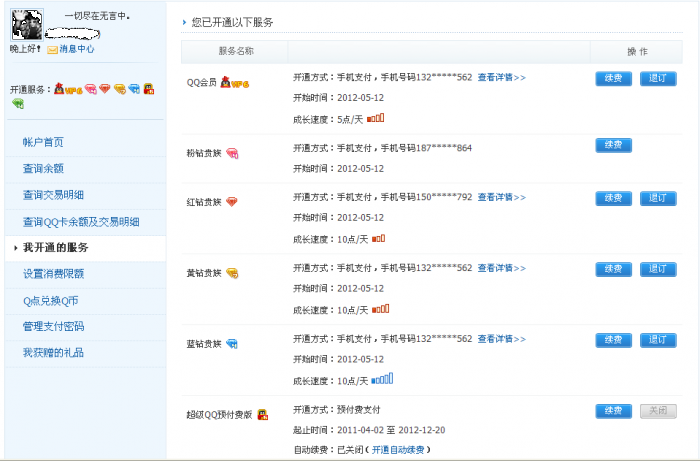700x461 pixels.
Task: Click 退订 button for 蓝钻贵族
Action: [658, 340]
